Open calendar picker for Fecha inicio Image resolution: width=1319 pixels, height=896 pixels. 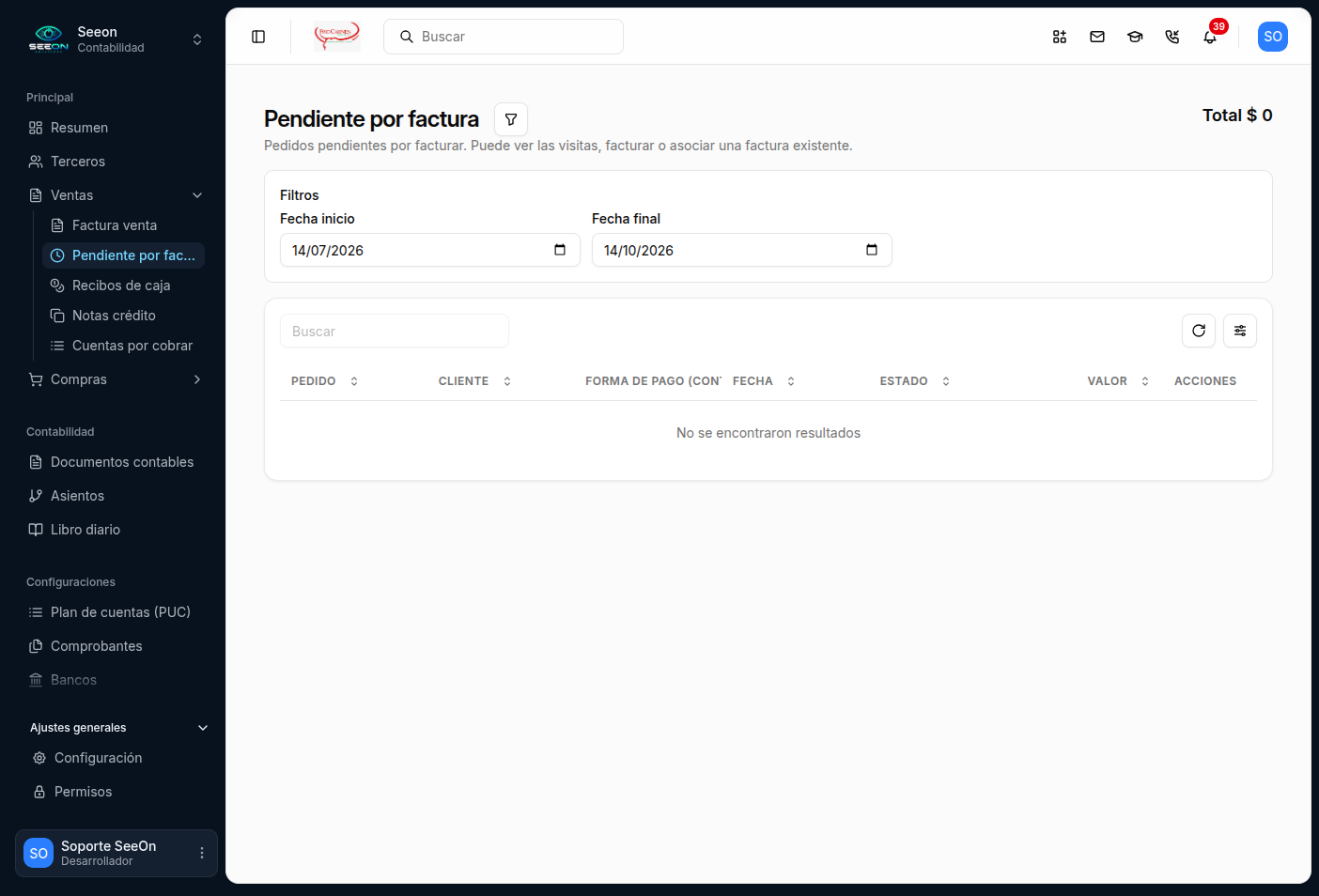coord(560,250)
